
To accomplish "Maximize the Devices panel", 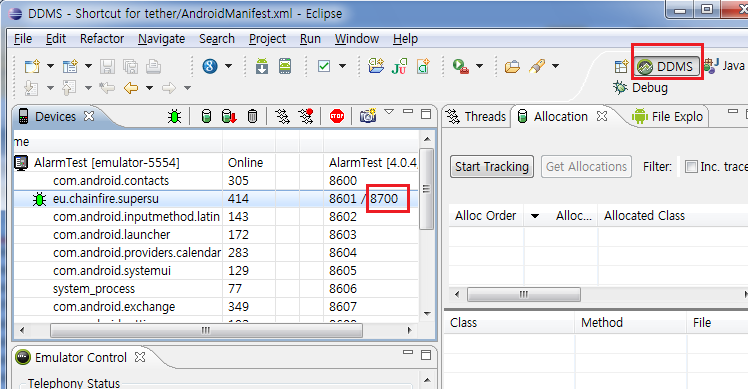I will click(426, 114).
